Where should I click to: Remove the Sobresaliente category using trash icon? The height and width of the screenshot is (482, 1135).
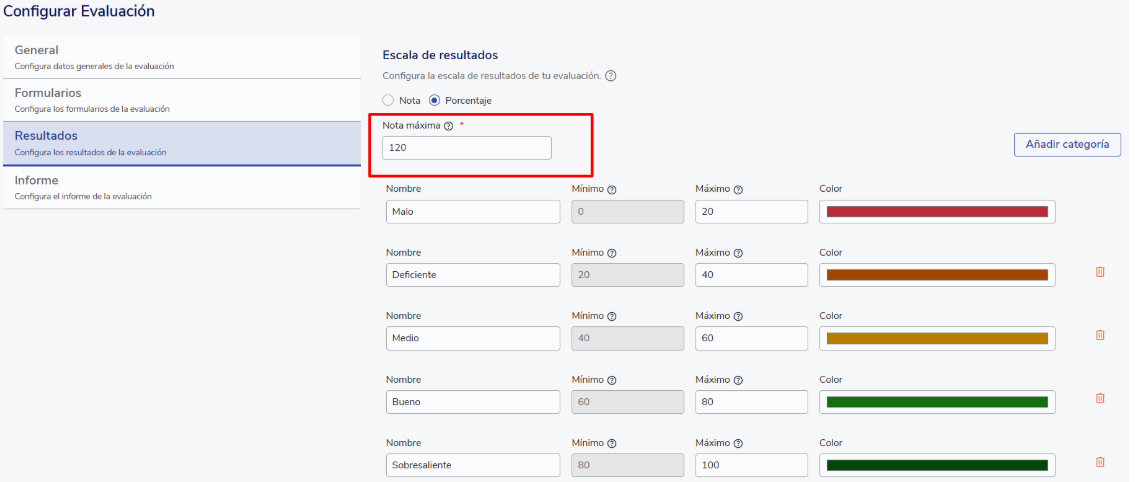[1100, 462]
